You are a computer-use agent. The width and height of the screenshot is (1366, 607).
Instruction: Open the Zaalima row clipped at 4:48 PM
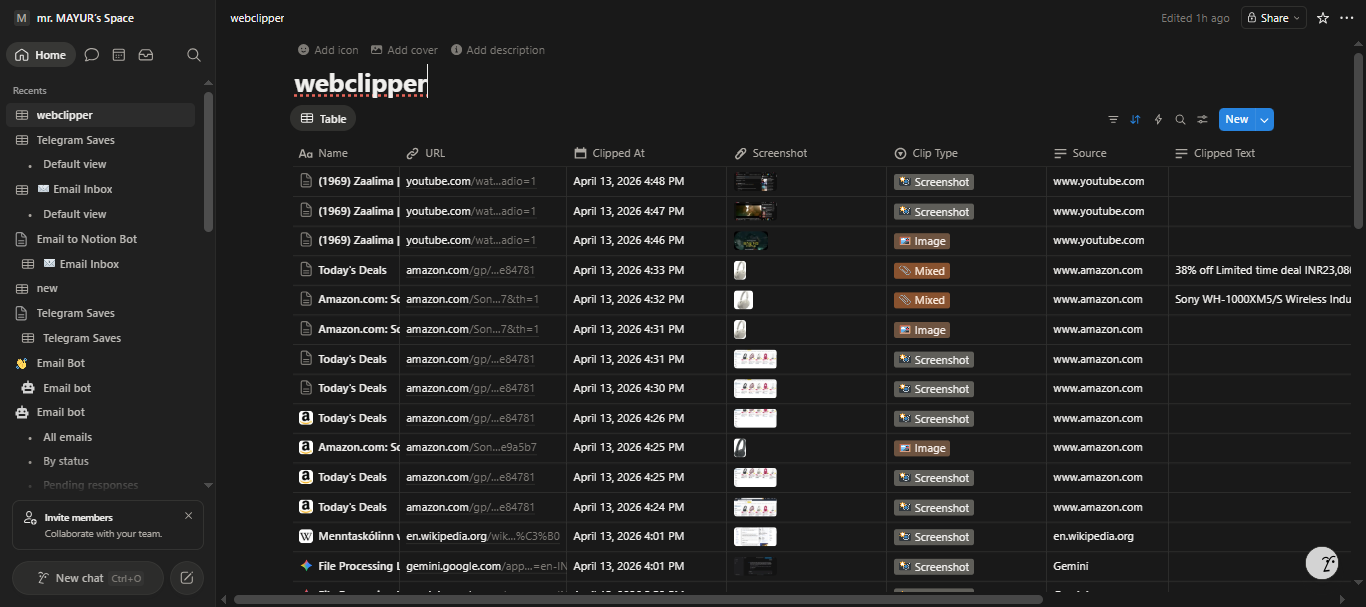click(358, 182)
